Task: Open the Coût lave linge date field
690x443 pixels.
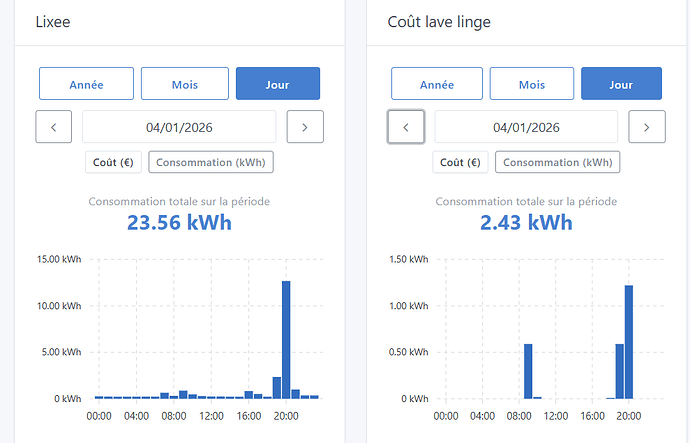Action: (x=526, y=127)
